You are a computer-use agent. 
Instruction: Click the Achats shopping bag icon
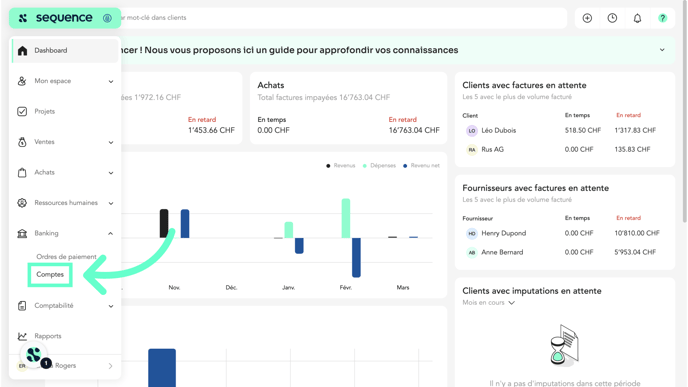(x=22, y=172)
